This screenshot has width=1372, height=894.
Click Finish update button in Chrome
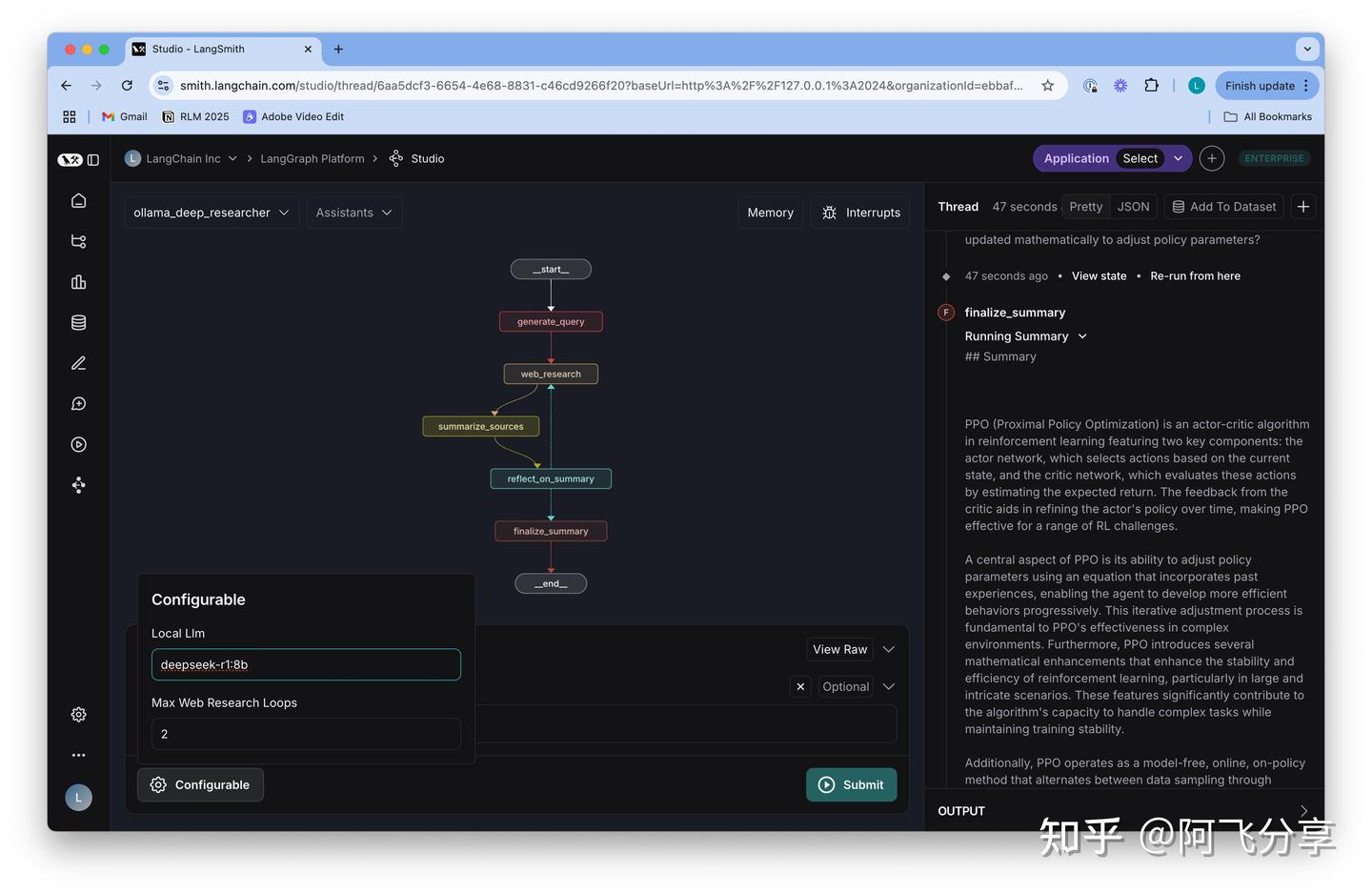pos(1267,86)
